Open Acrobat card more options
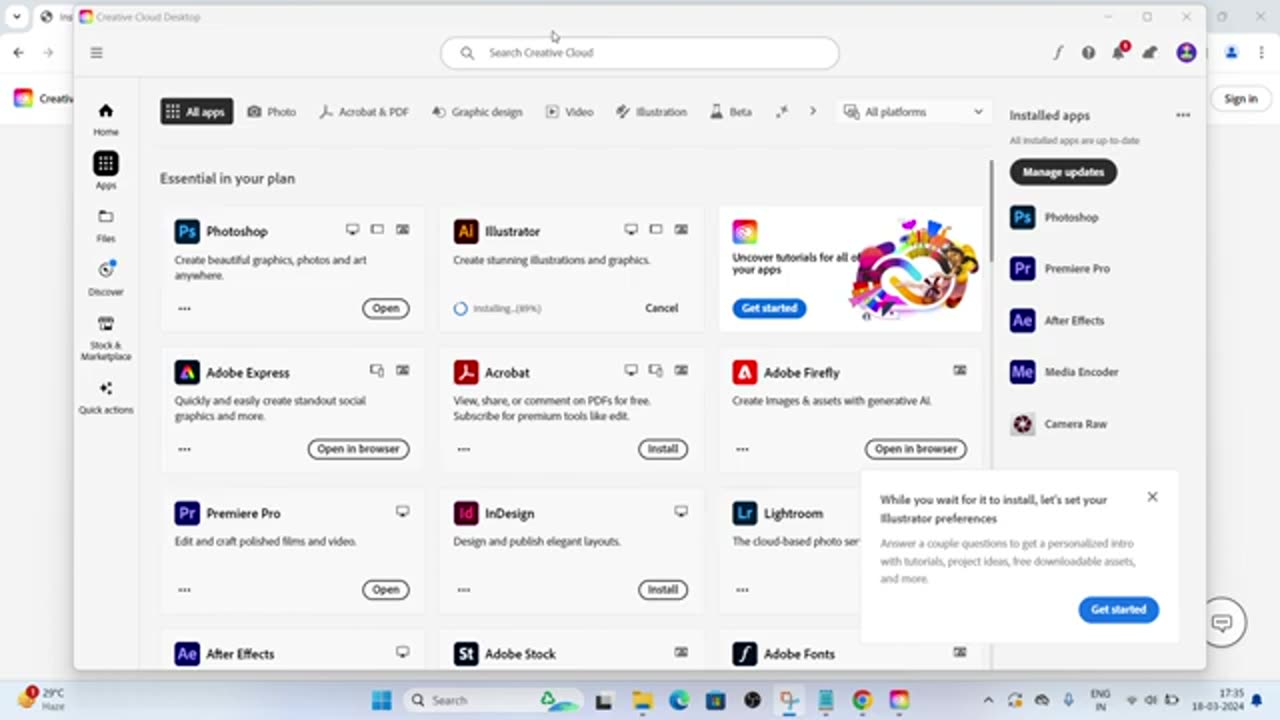 pos(463,449)
